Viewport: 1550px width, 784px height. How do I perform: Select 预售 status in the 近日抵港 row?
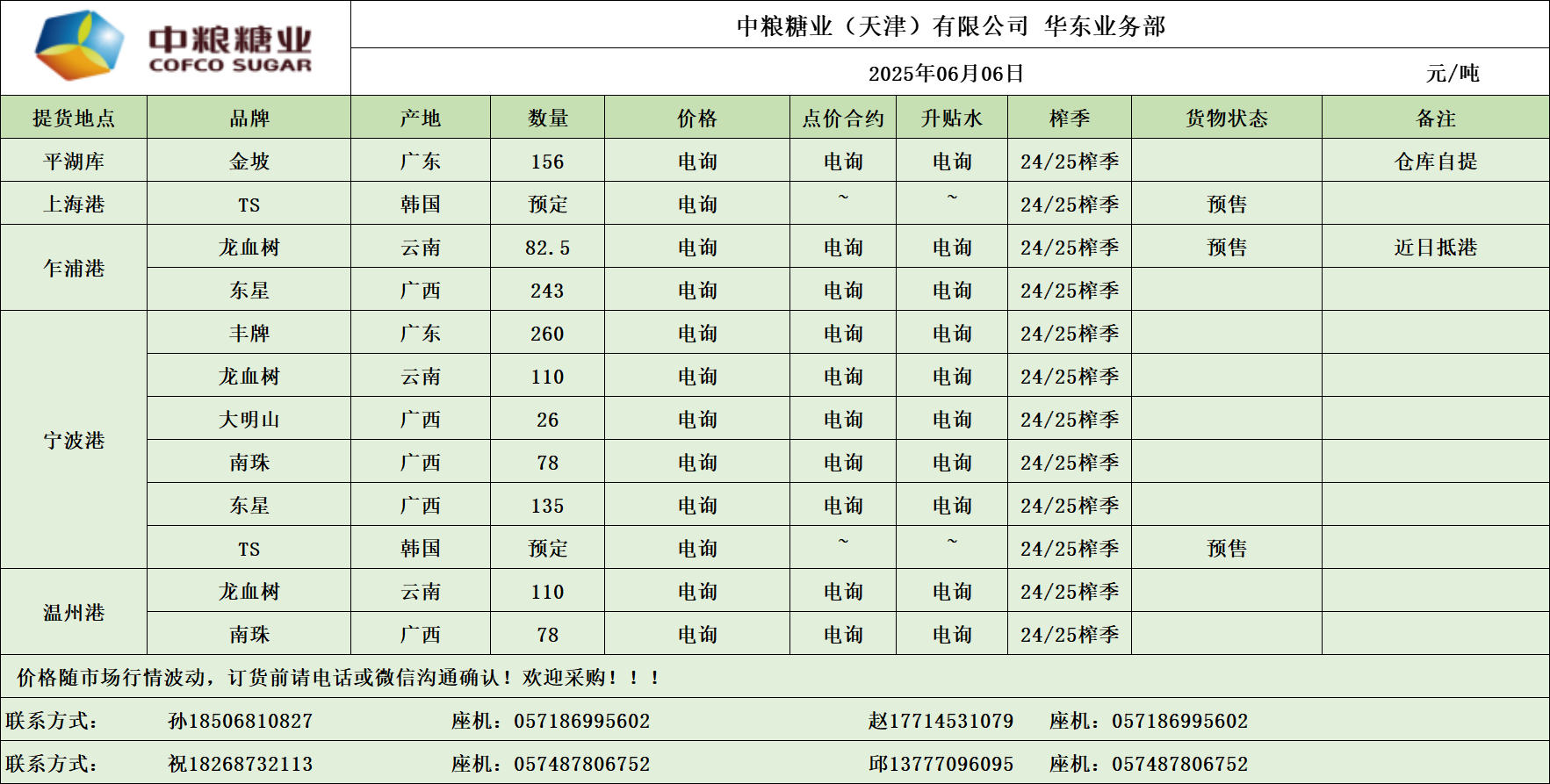[1227, 247]
